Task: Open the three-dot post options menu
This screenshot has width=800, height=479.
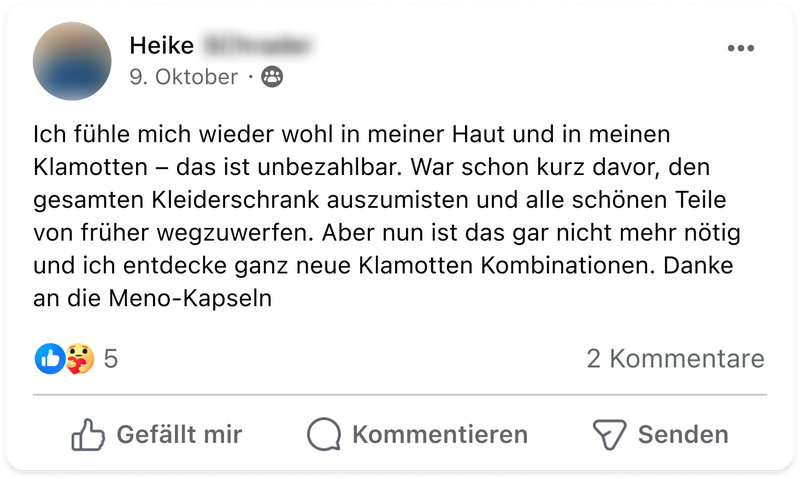Action: (x=741, y=48)
